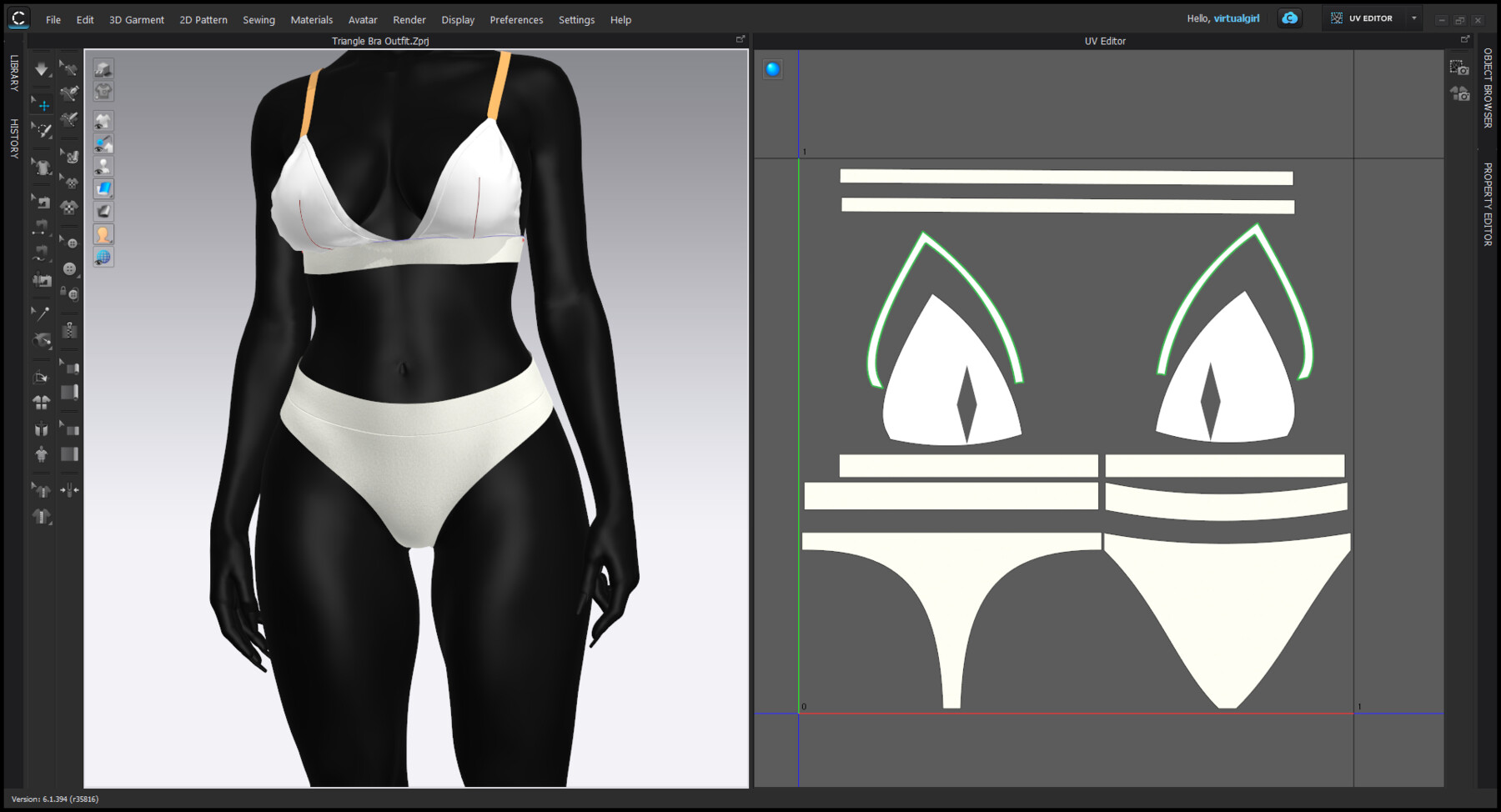Click the 3D Garment Snapshot icon
1501x812 pixels.
point(103,91)
